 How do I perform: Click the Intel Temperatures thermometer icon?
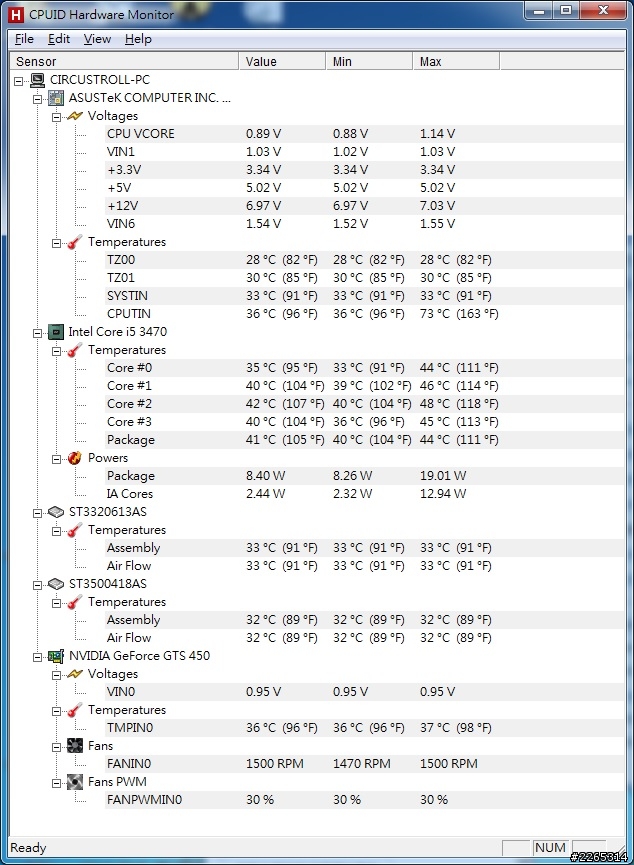point(74,350)
